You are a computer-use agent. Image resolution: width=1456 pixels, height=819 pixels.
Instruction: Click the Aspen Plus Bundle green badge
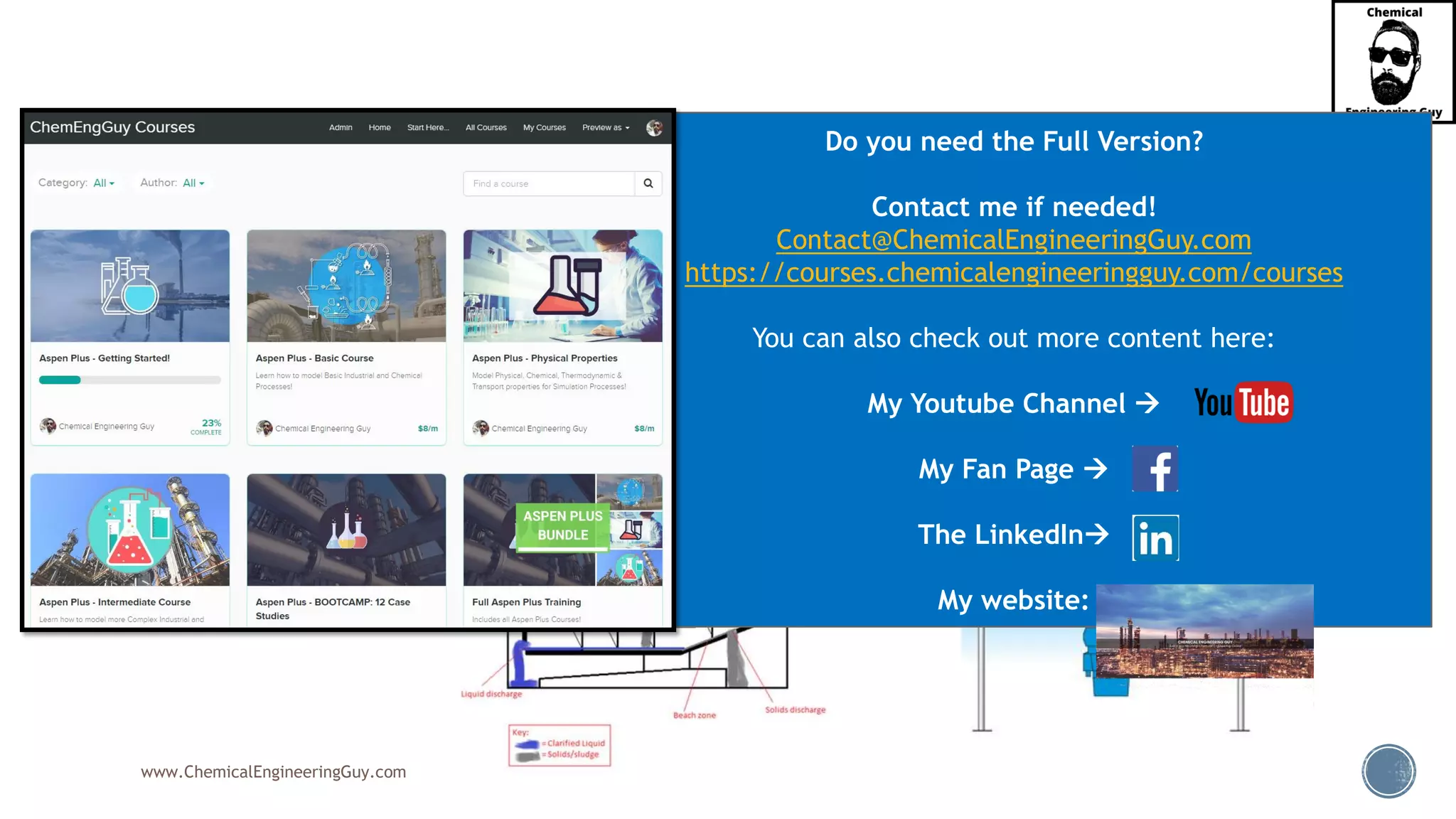(562, 526)
